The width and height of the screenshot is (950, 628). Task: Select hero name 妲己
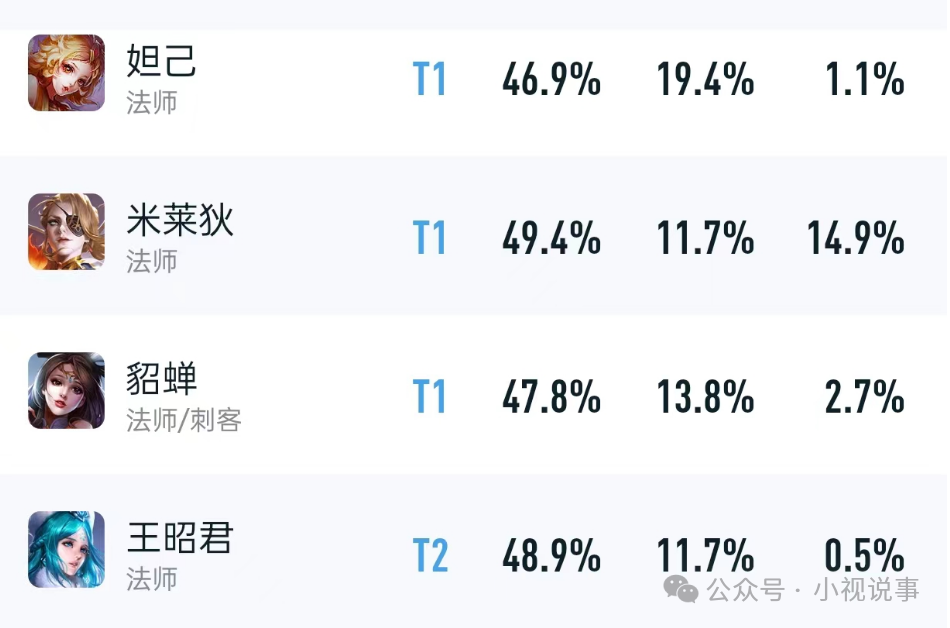(161, 61)
